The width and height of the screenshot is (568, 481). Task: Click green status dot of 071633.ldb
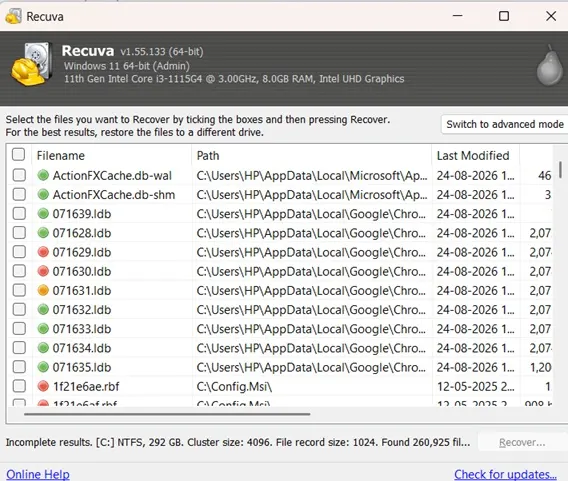click(43, 329)
